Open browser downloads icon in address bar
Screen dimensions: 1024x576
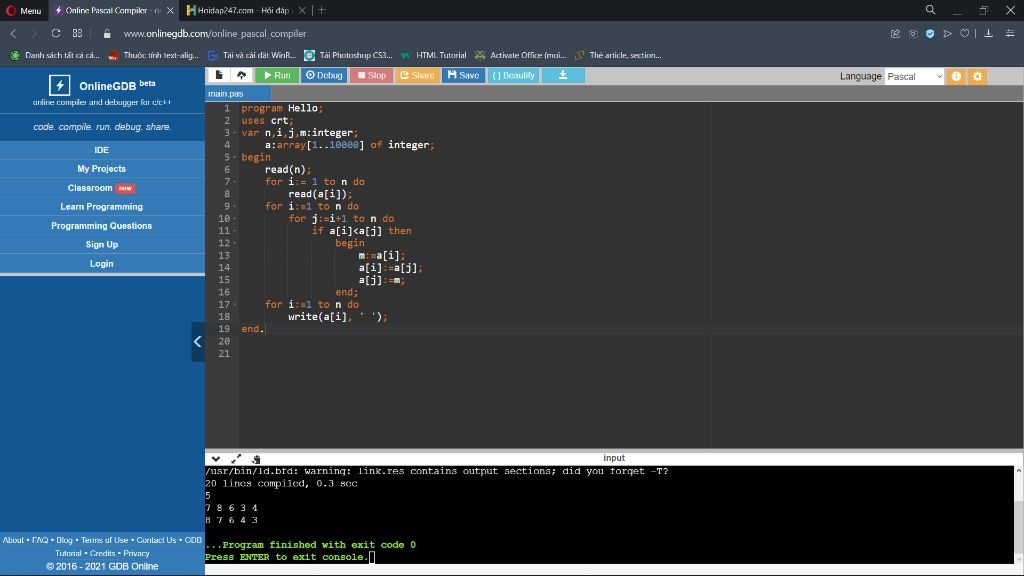[x=989, y=33]
